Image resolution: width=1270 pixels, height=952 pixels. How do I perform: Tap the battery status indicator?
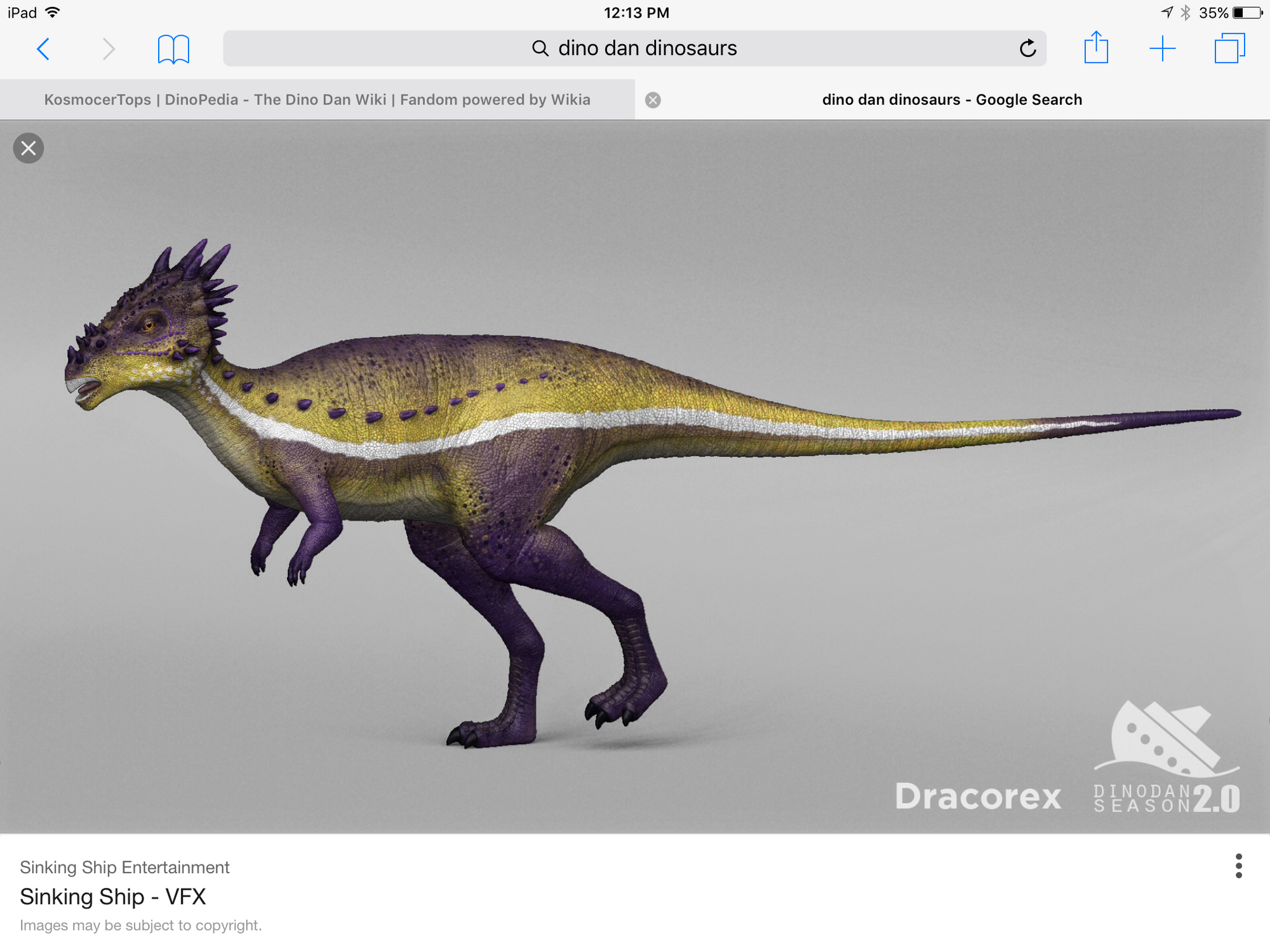coord(1247,13)
